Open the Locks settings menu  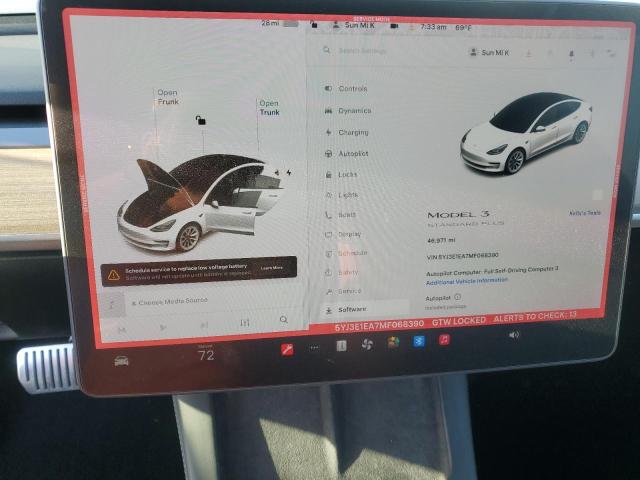341,174
